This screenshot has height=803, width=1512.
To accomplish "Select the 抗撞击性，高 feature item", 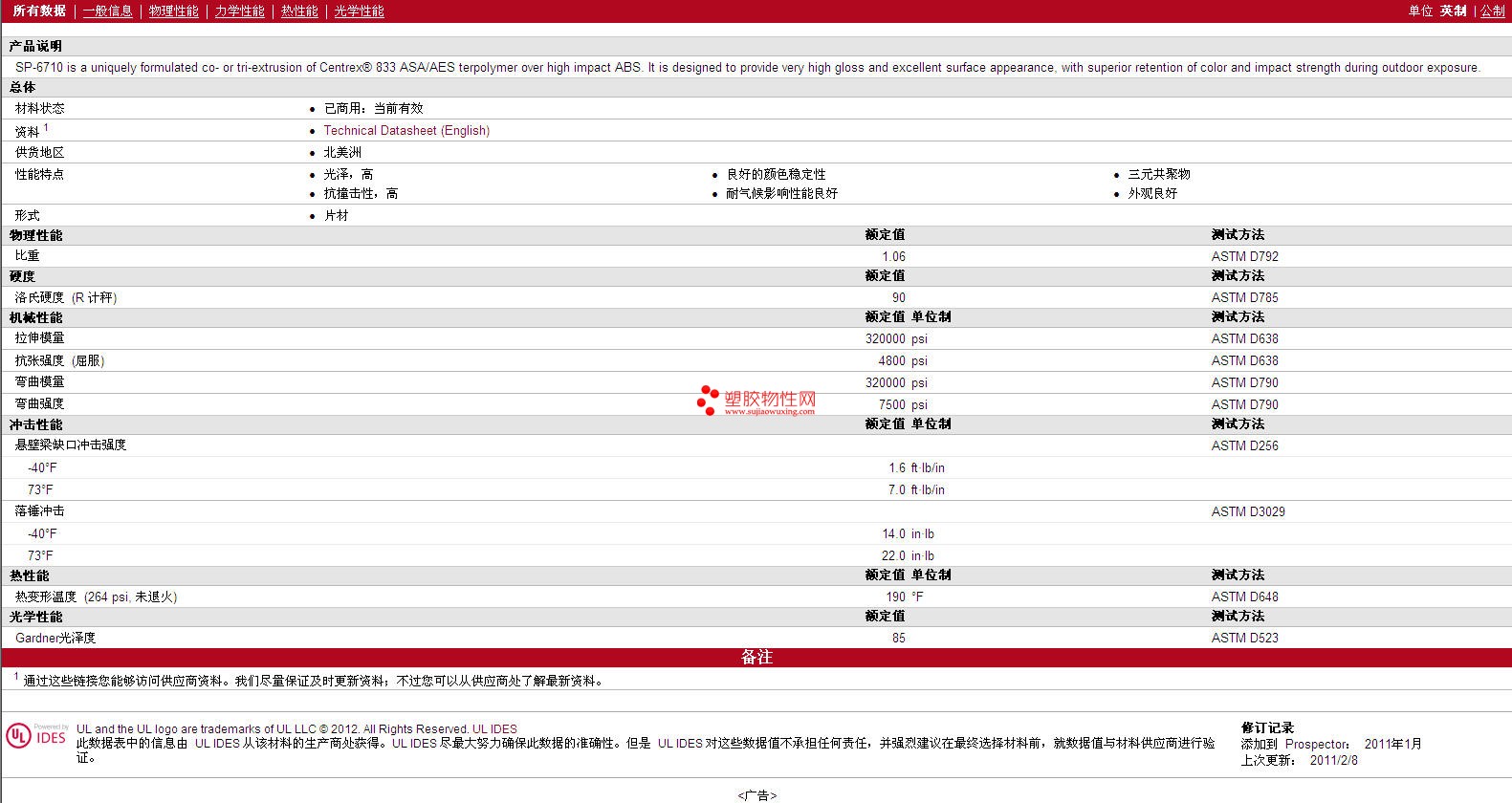I will [x=361, y=194].
